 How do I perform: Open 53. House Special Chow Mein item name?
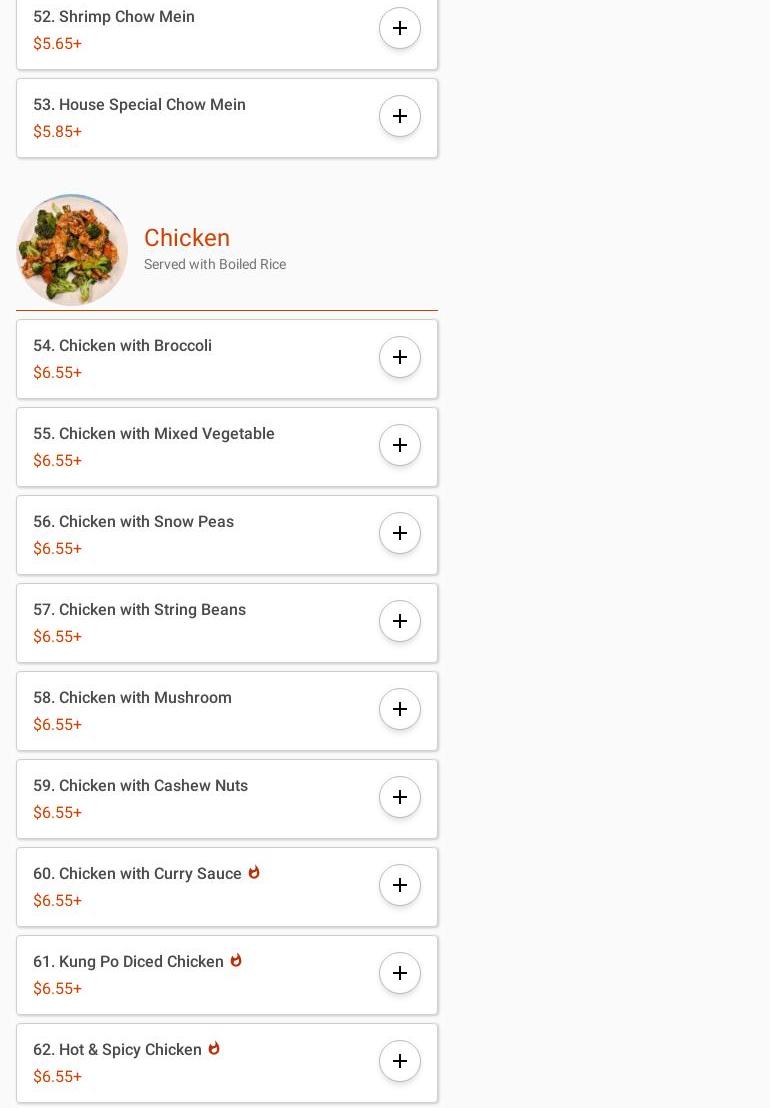tap(139, 105)
